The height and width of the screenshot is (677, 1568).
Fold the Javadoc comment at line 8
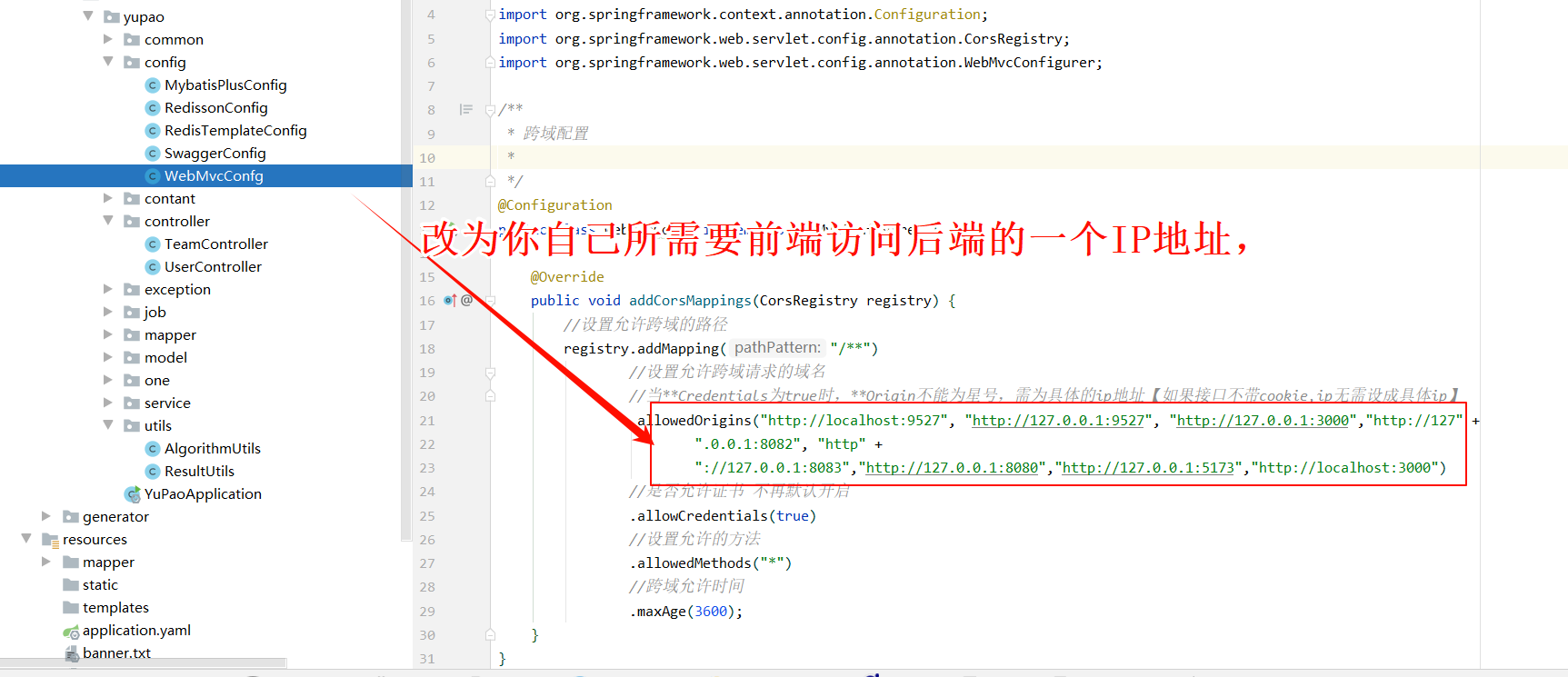click(490, 110)
